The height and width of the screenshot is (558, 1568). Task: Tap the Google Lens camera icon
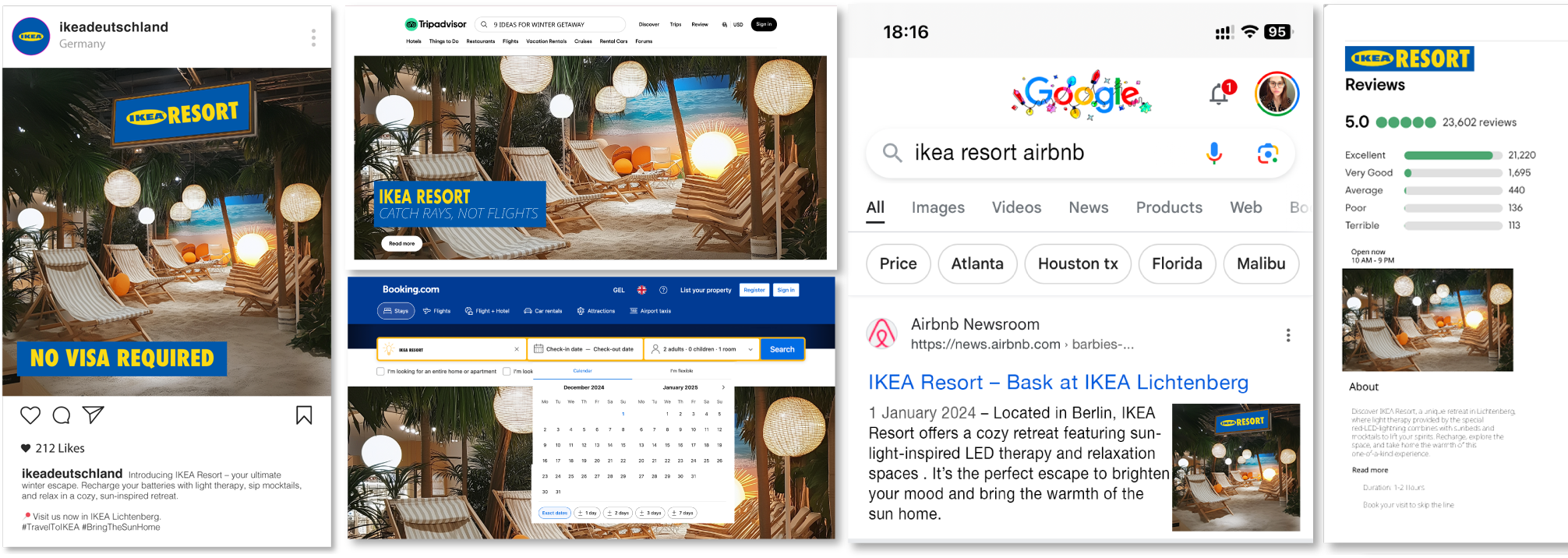pyautogui.click(x=1268, y=154)
